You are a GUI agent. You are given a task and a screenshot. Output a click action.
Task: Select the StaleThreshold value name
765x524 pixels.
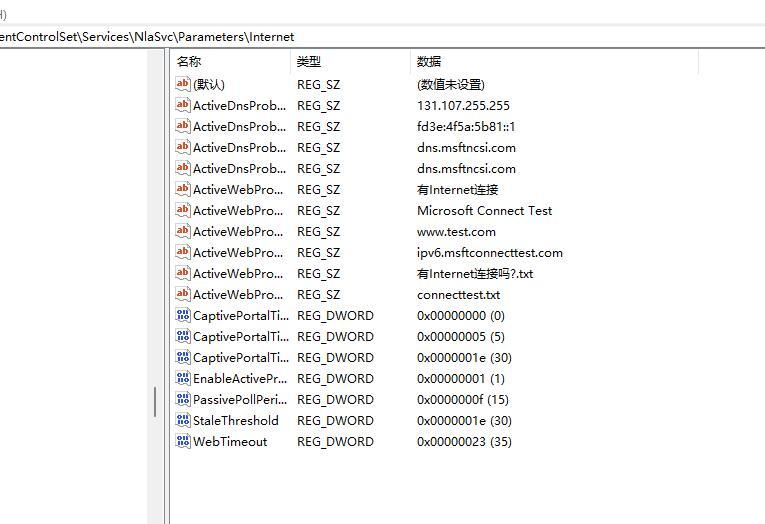(x=235, y=421)
